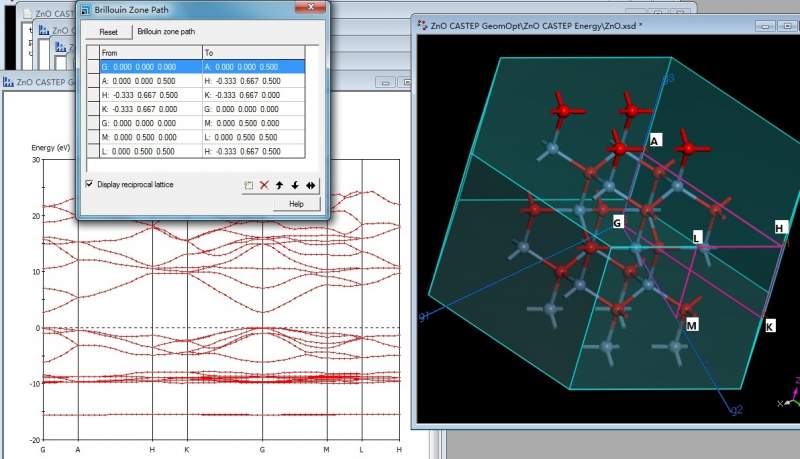The image size is (800, 459).
Task: Click the reverse path direction icon
Action: 311,185
